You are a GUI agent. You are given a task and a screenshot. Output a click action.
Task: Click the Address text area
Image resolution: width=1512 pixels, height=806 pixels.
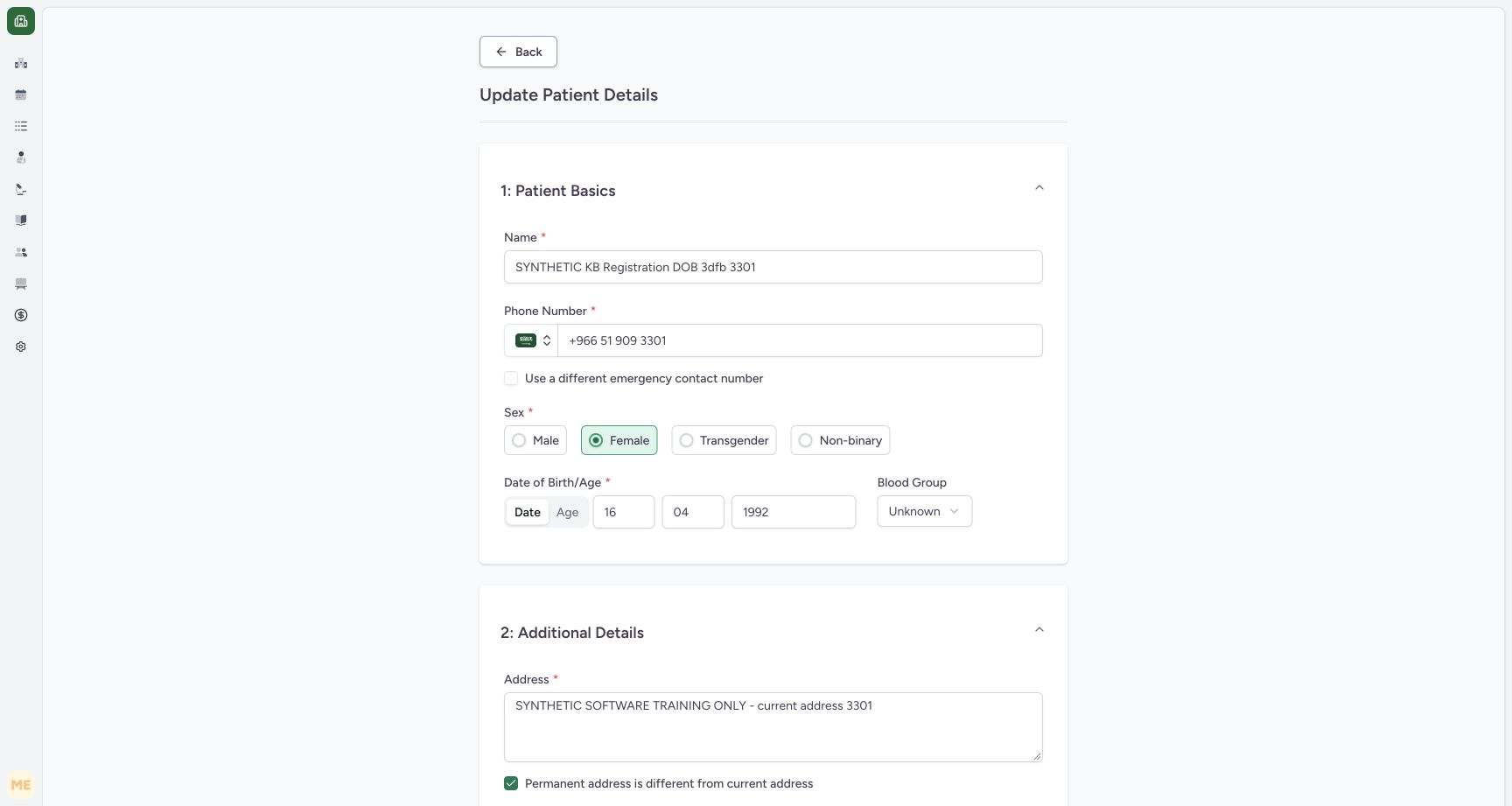point(773,727)
